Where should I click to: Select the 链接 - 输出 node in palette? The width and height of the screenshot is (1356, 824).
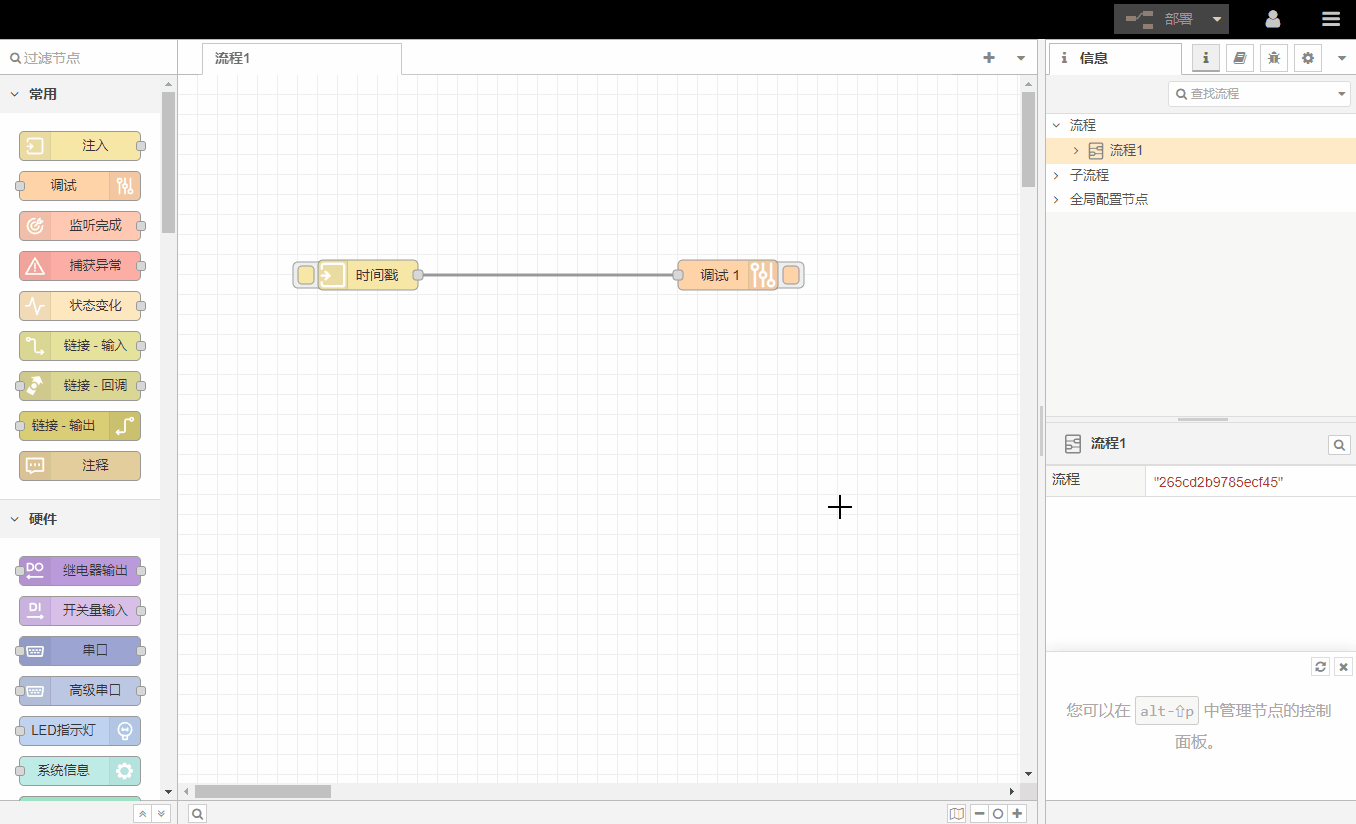tap(80, 426)
